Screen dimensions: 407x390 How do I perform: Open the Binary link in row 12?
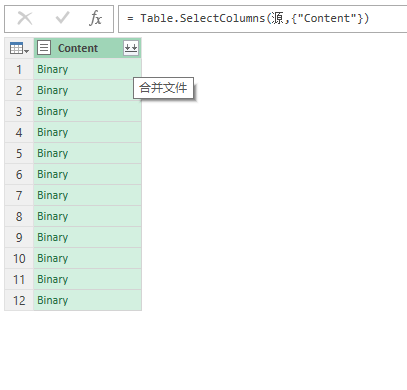53,300
